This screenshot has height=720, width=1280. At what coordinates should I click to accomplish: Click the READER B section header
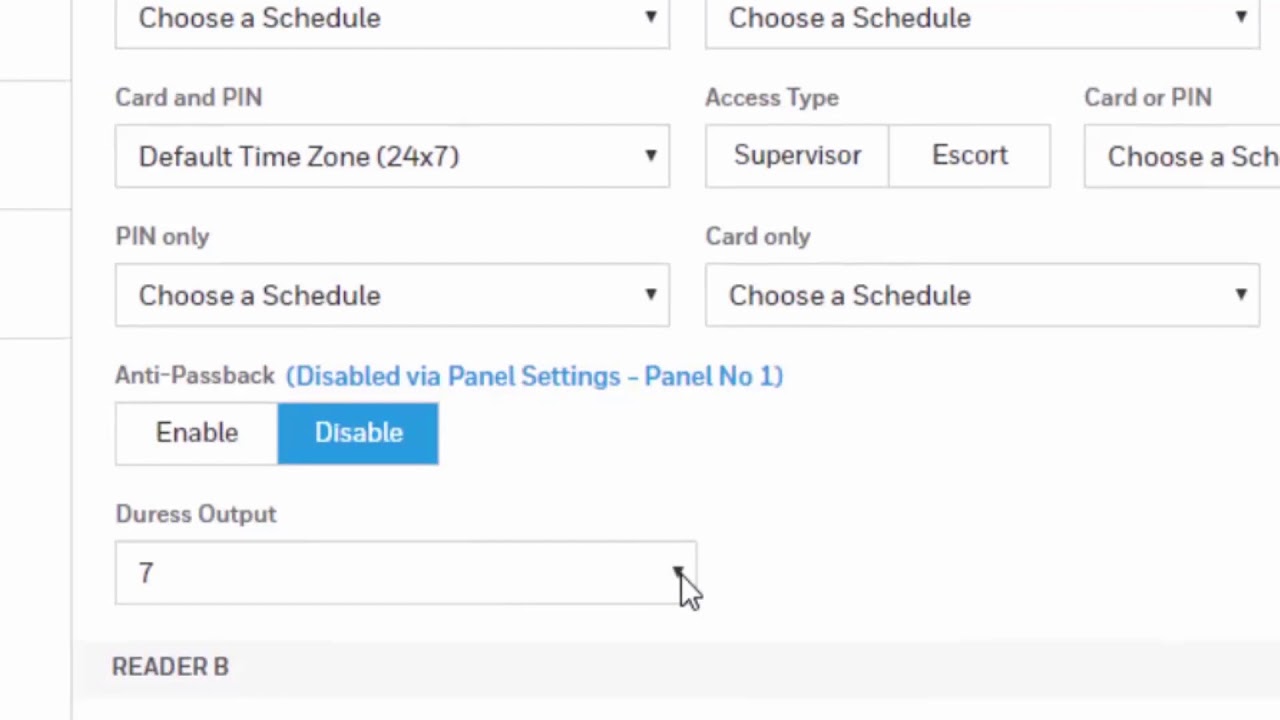click(170, 667)
